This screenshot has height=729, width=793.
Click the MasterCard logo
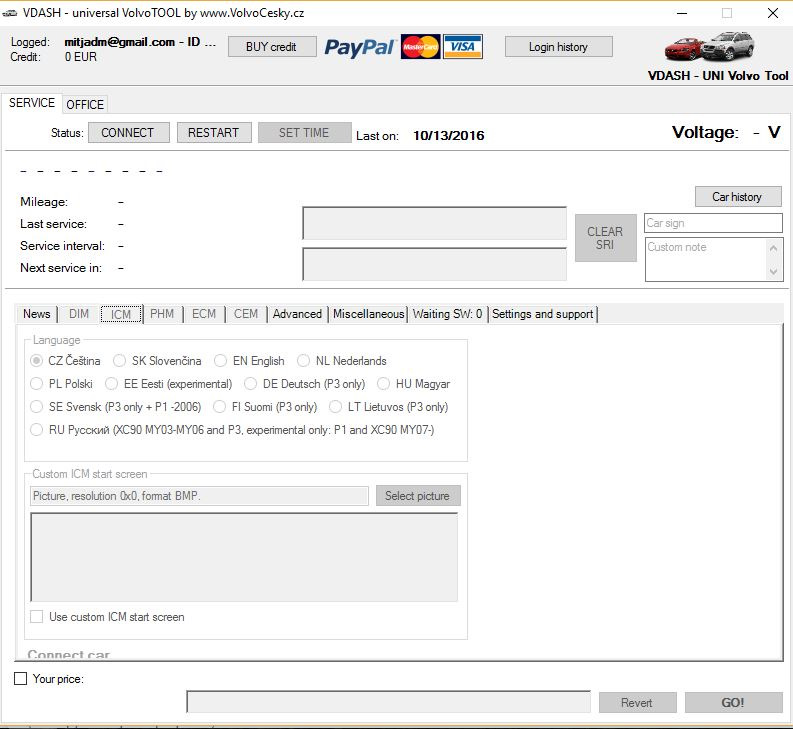point(420,47)
